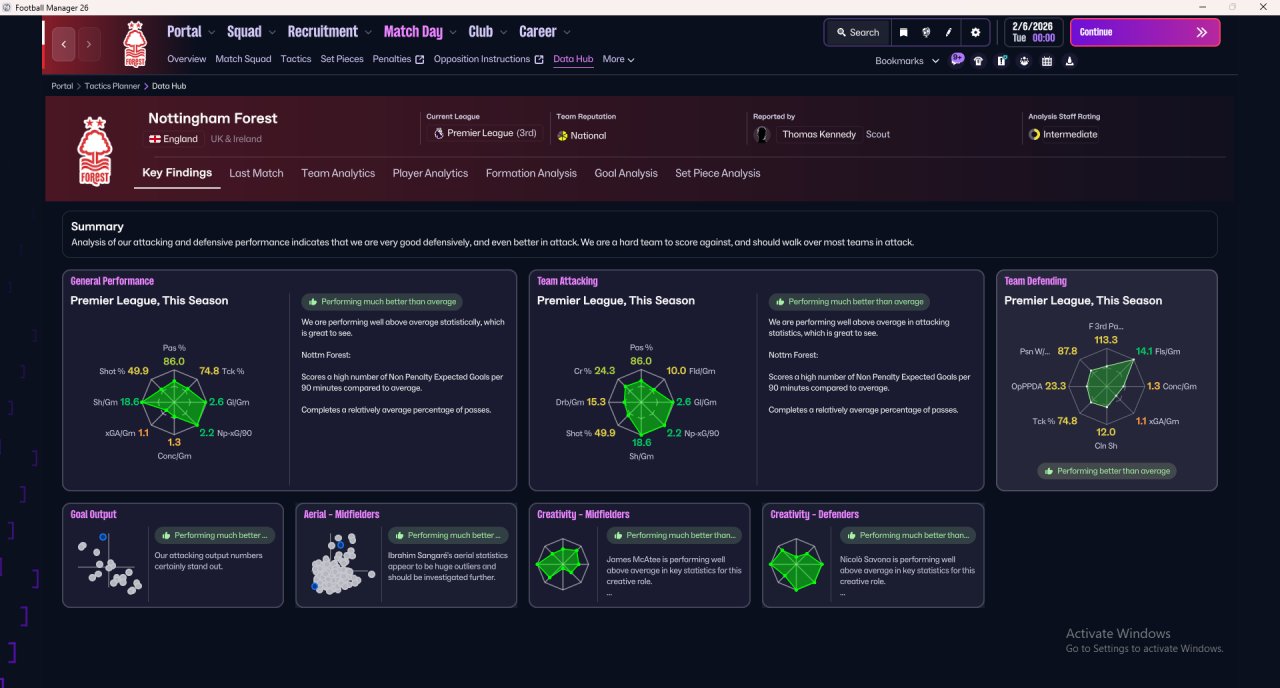Click the pencil edit icon

(949, 32)
